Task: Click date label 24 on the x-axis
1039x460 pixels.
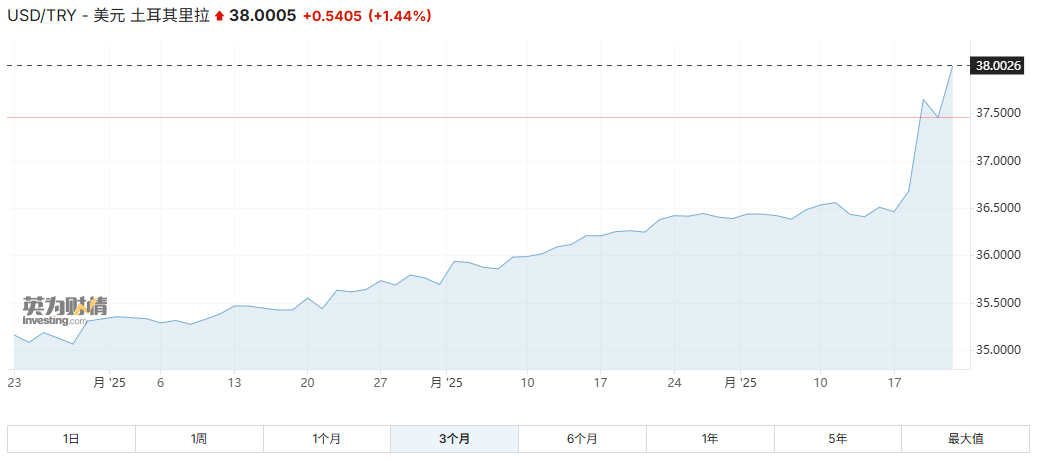Action: pyautogui.click(x=674, y=382)
